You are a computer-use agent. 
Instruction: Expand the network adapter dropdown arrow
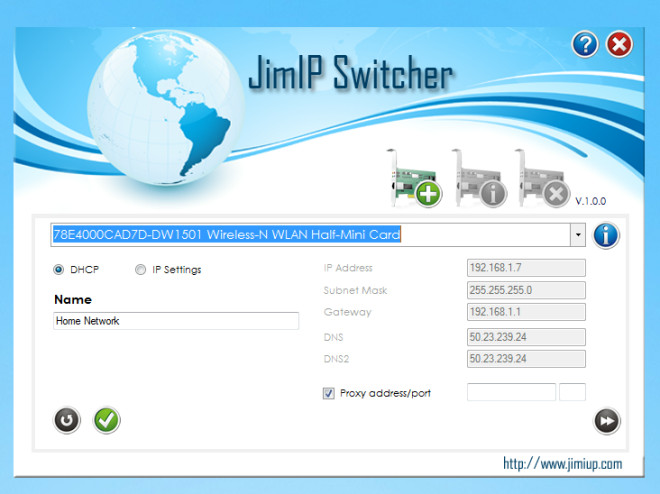[x=578, y=235]
